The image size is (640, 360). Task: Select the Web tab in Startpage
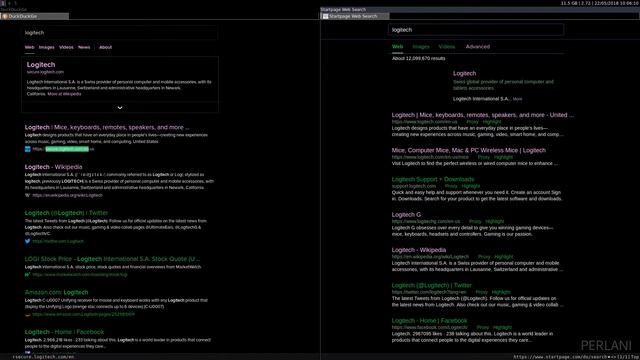[x=398, y=47]
